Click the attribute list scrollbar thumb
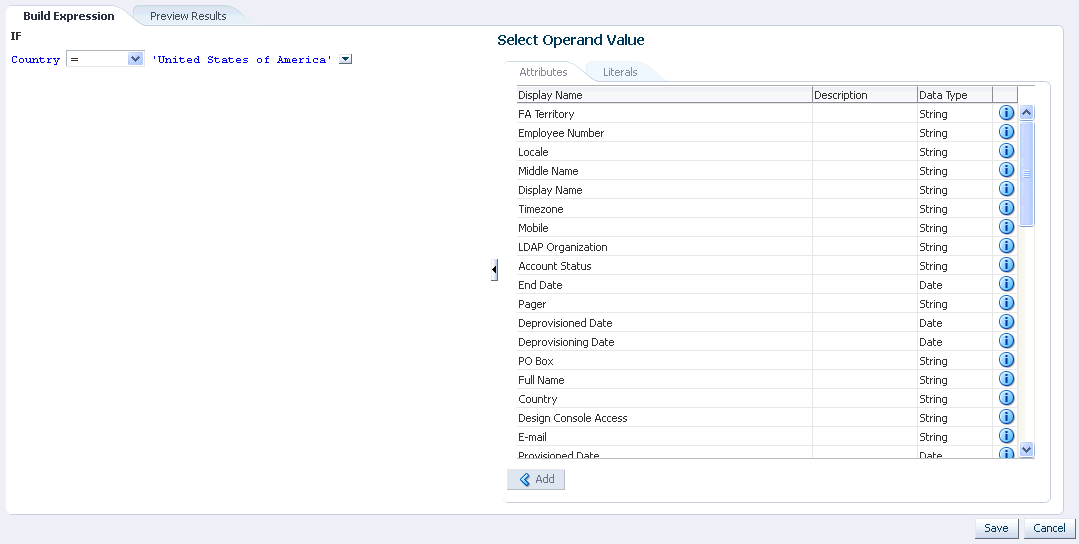The image size is (1079, 544). 1026,174
